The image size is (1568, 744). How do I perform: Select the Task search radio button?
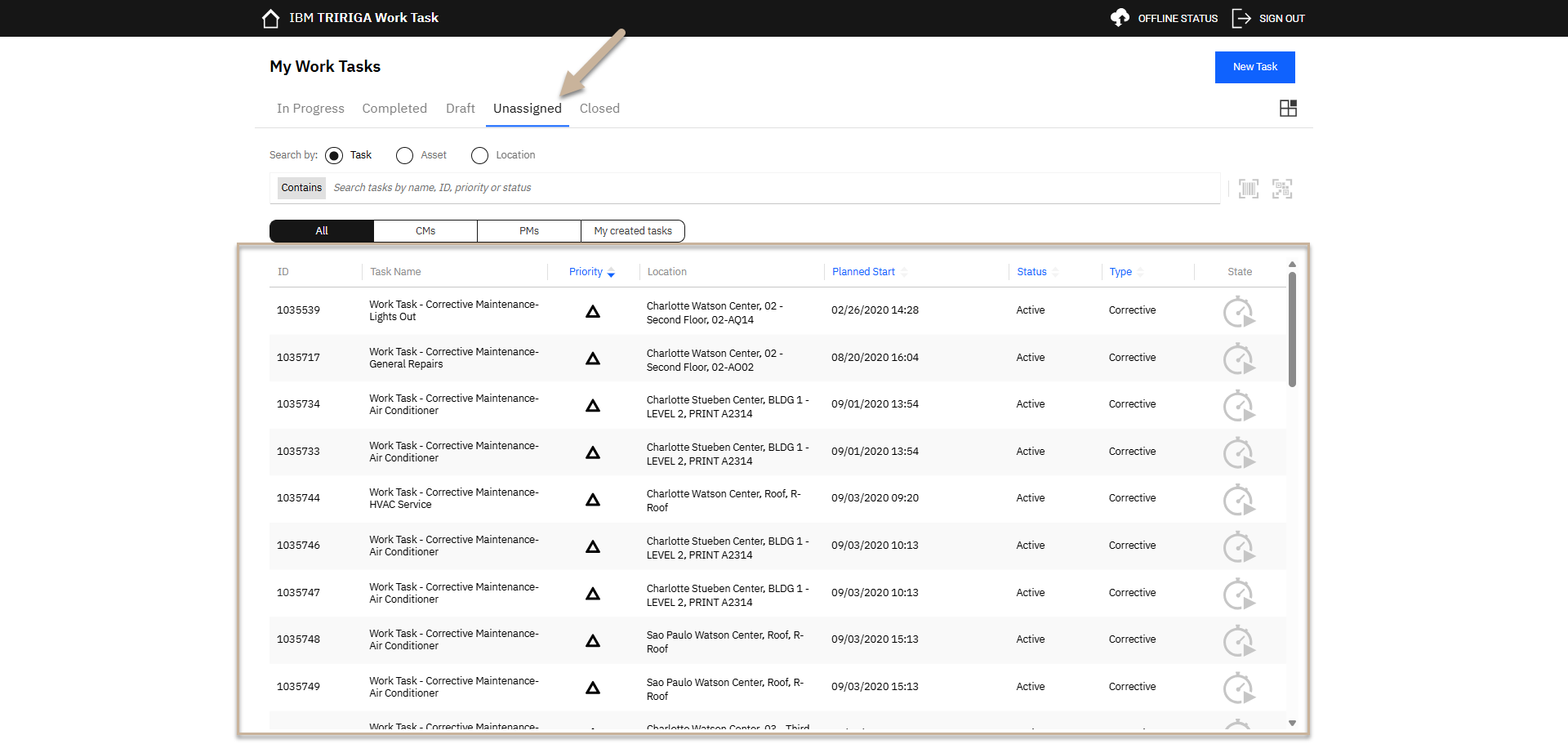click(x=333, y=155)
